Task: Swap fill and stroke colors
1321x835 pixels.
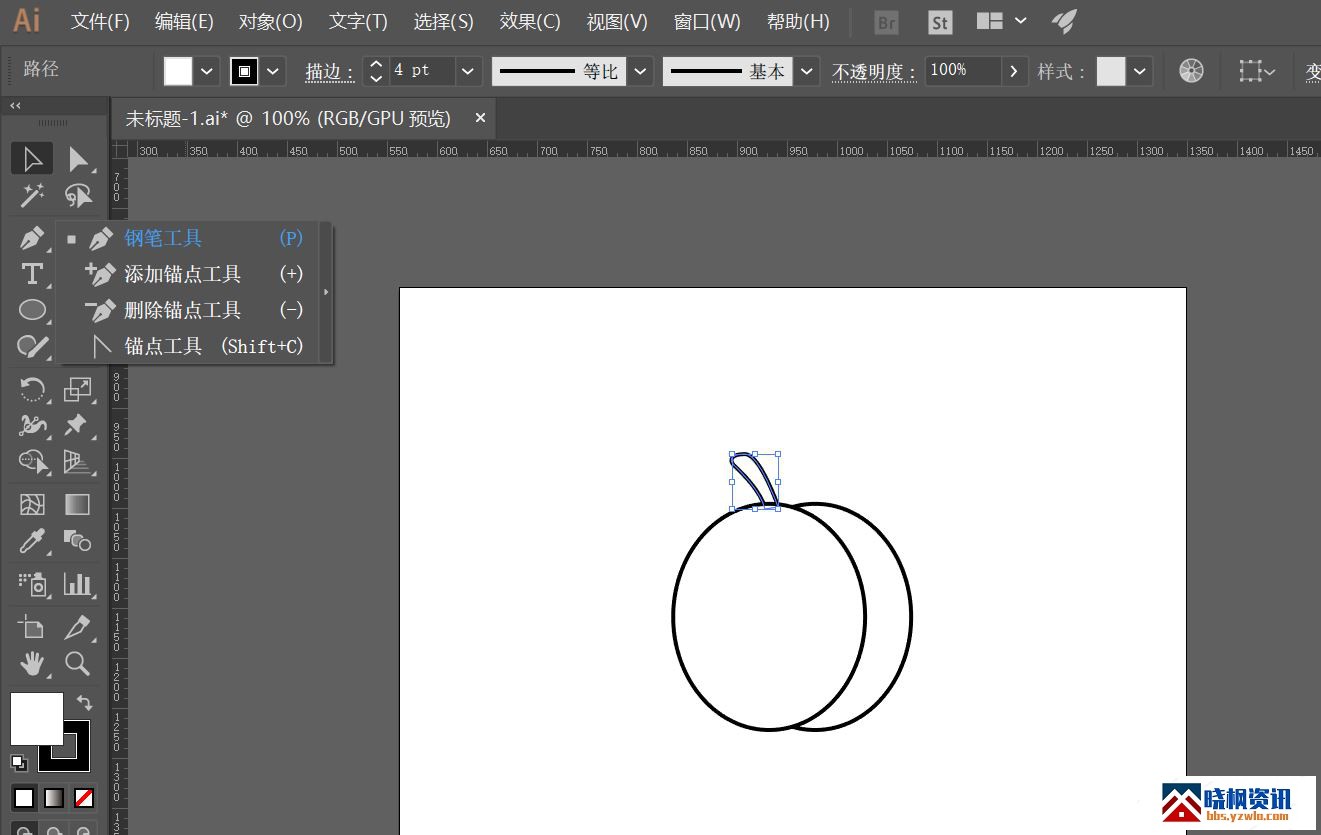Action: [84, 703]
